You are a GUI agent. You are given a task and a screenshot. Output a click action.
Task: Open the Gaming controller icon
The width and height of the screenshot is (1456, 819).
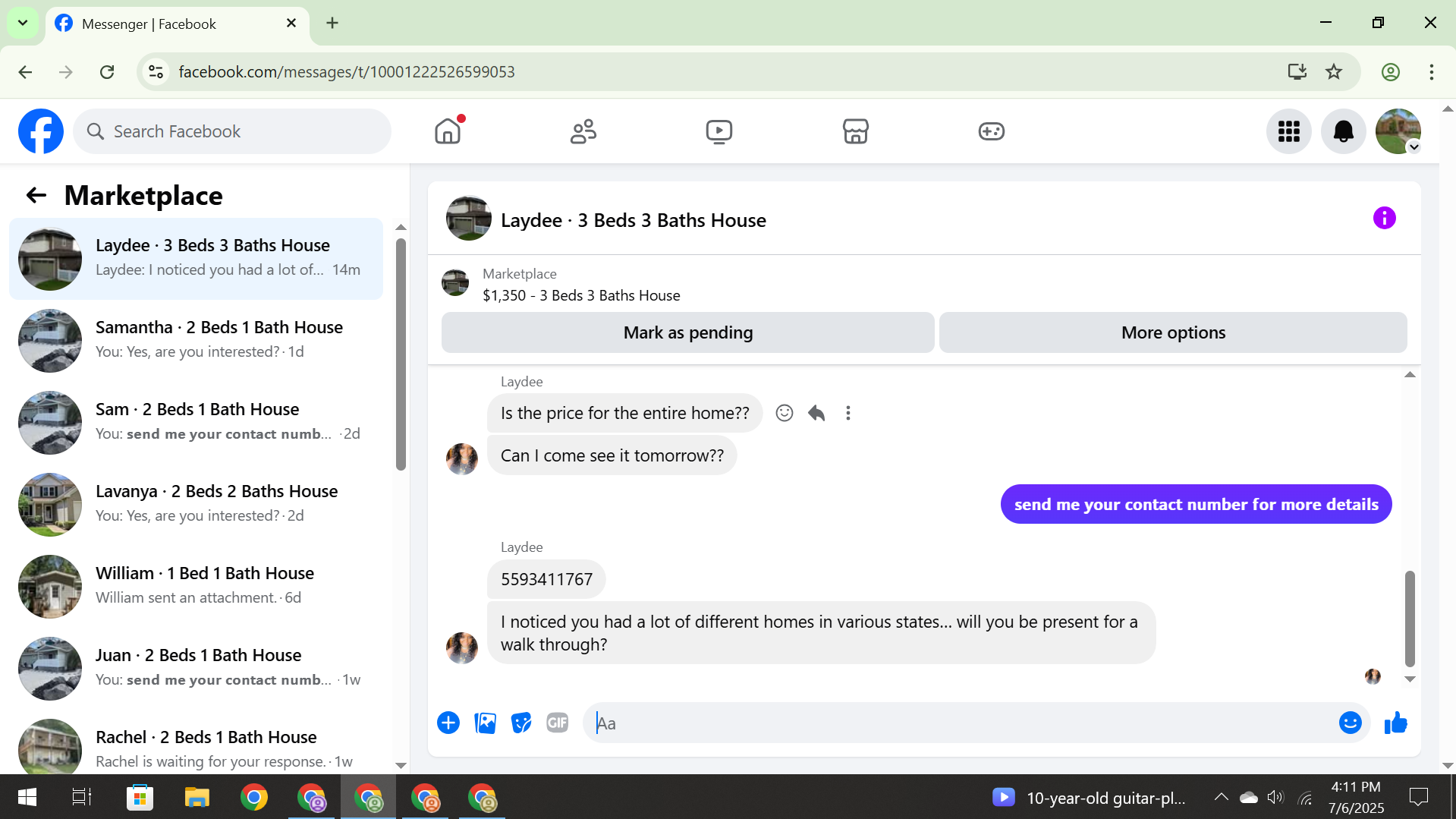(991, 131)
